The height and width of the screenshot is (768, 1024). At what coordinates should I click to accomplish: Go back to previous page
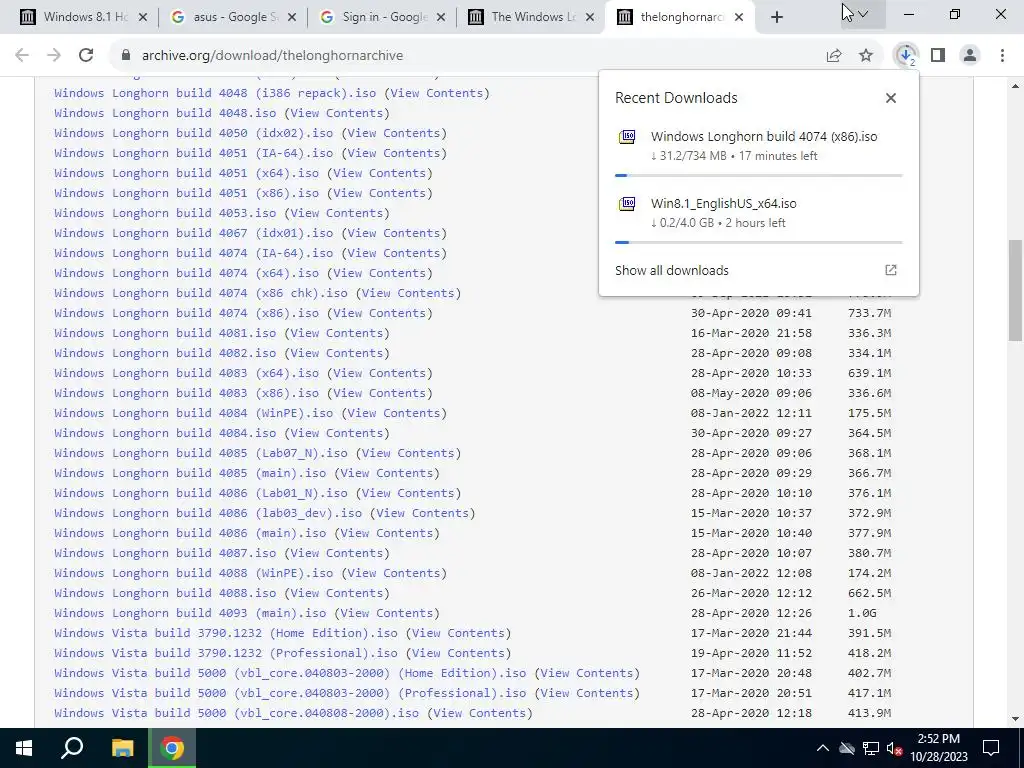click(22, 56)
